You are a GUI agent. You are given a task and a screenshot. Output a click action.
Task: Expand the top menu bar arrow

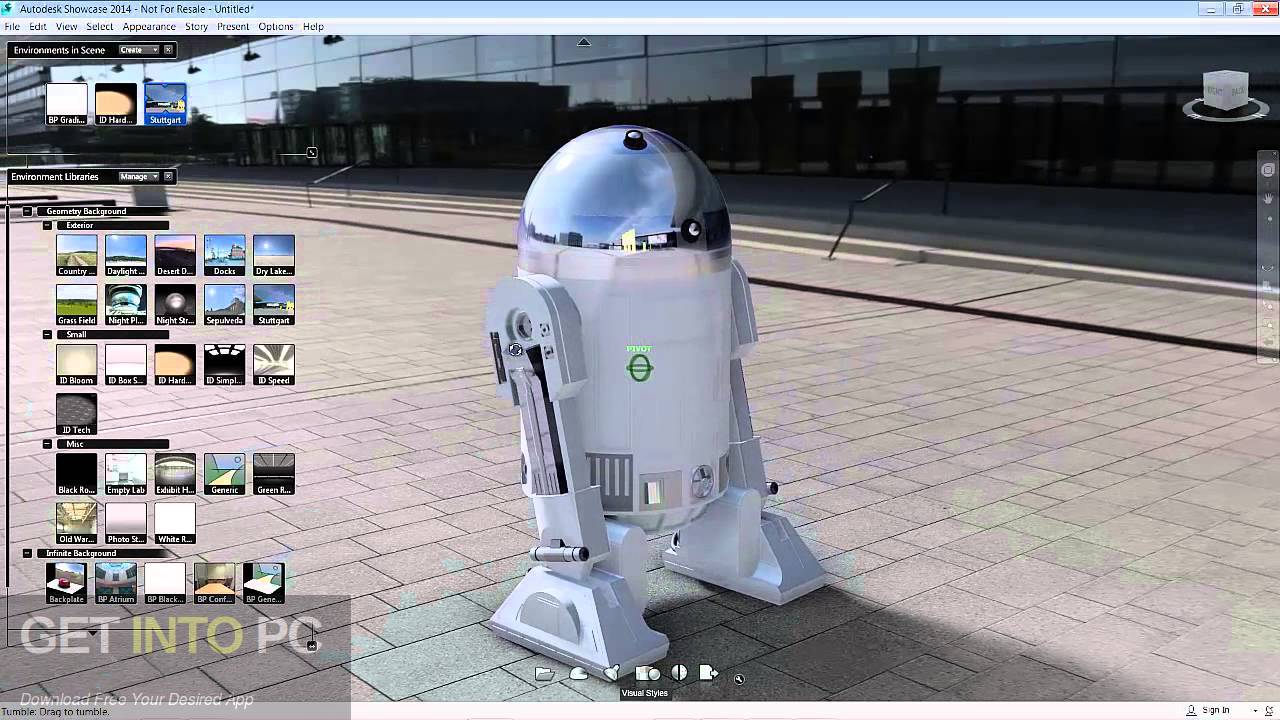pyautogui.click(x=584, y=42)
